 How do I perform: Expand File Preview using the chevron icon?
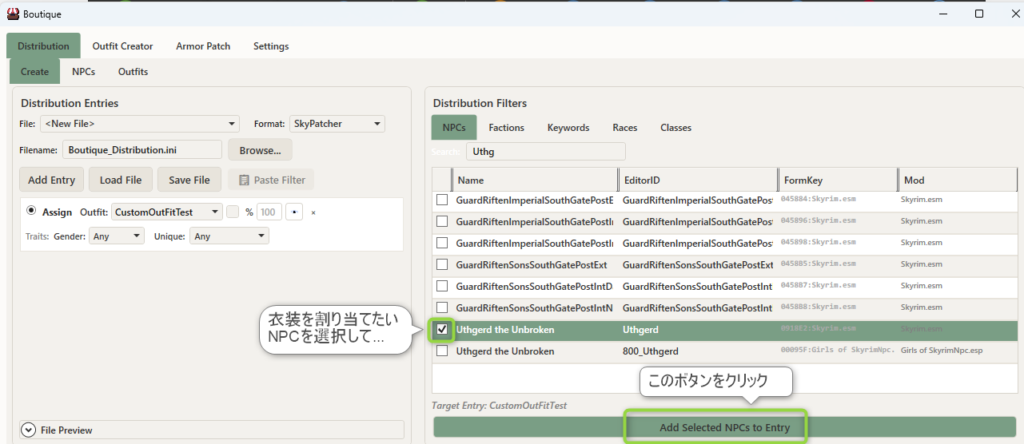coord(28,430)
